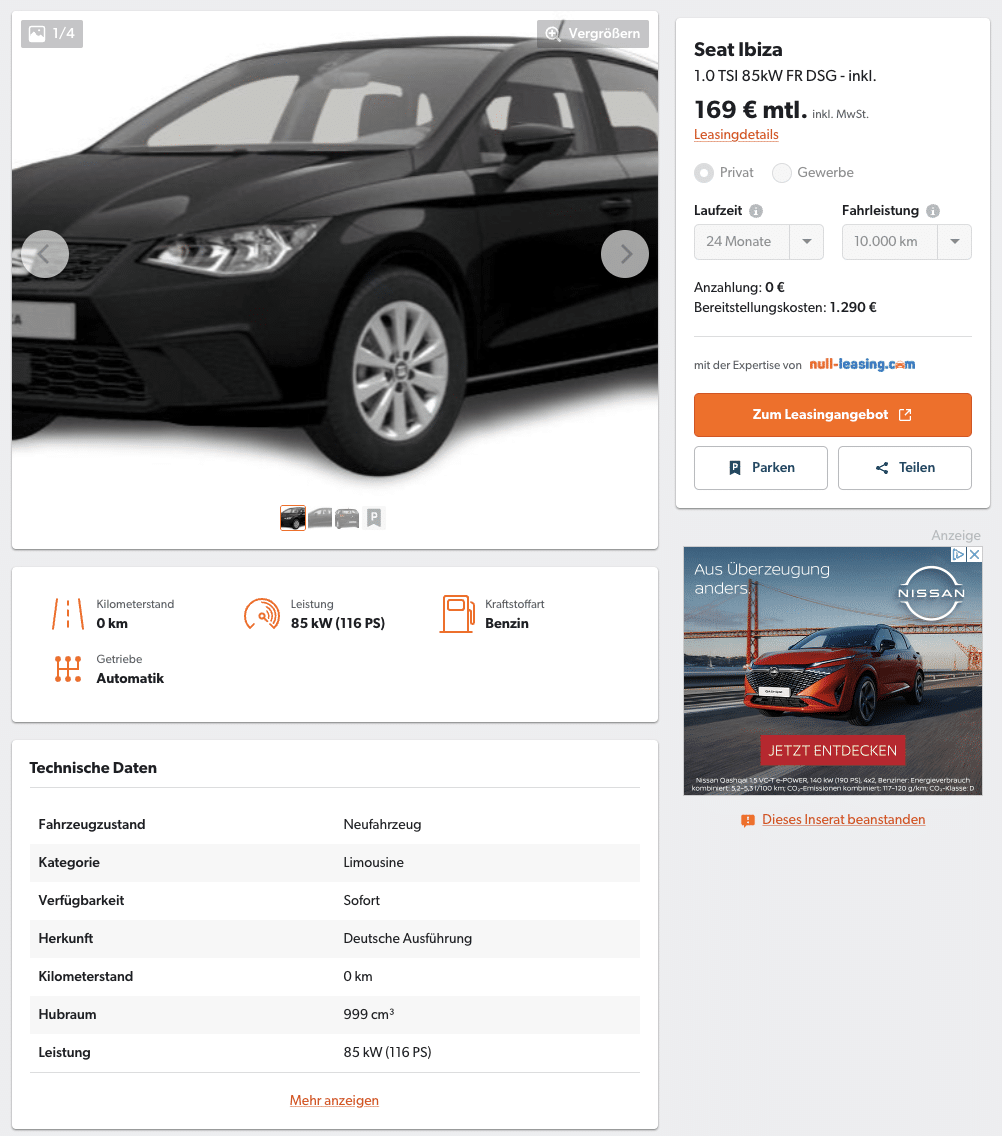Click JETZT ENTDECKEN on Nissan ad
Viewport: 1002px width, 1136px height.
click(x=832, y=751)
